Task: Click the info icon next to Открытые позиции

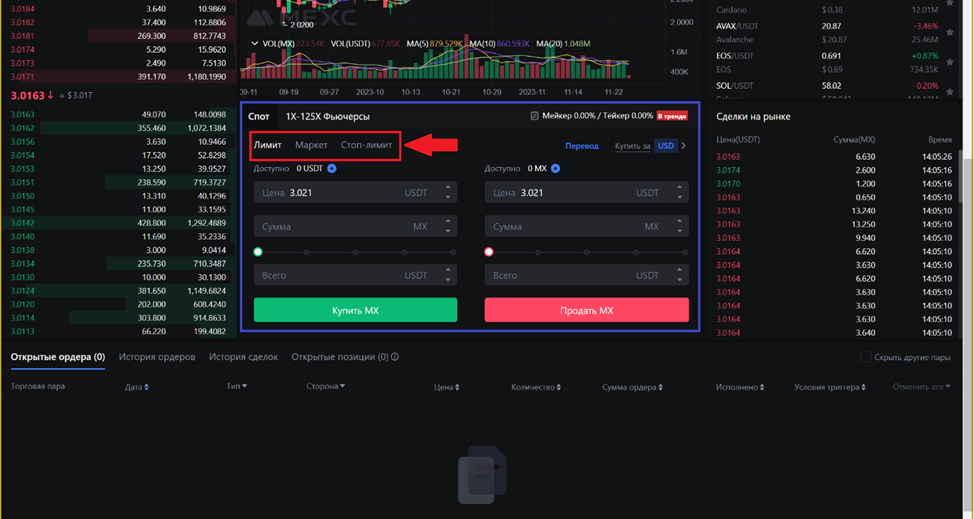Action: tap(395, 357)
